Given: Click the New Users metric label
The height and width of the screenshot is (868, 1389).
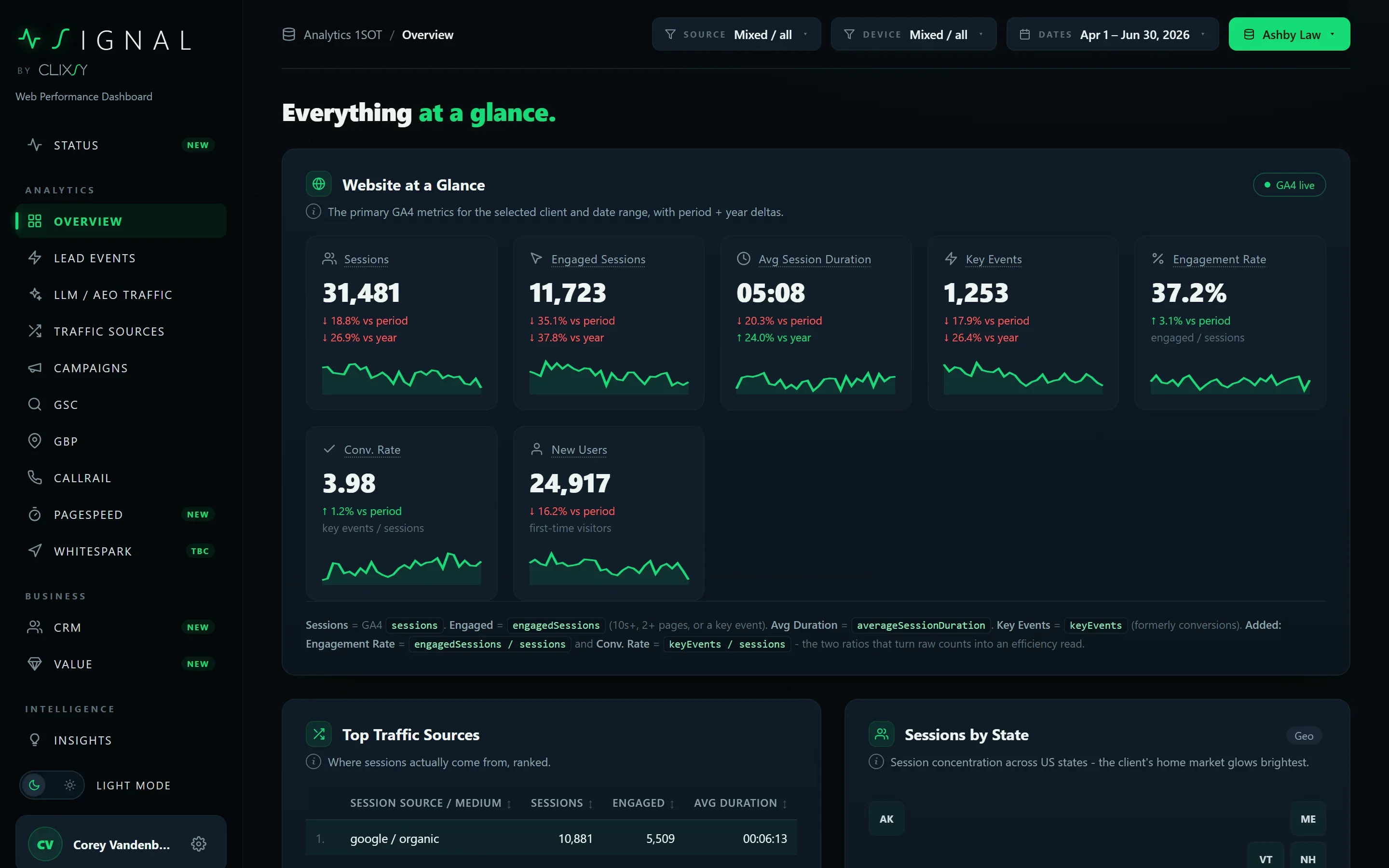Looking at the screenshot, I should [x=579, y=450].
